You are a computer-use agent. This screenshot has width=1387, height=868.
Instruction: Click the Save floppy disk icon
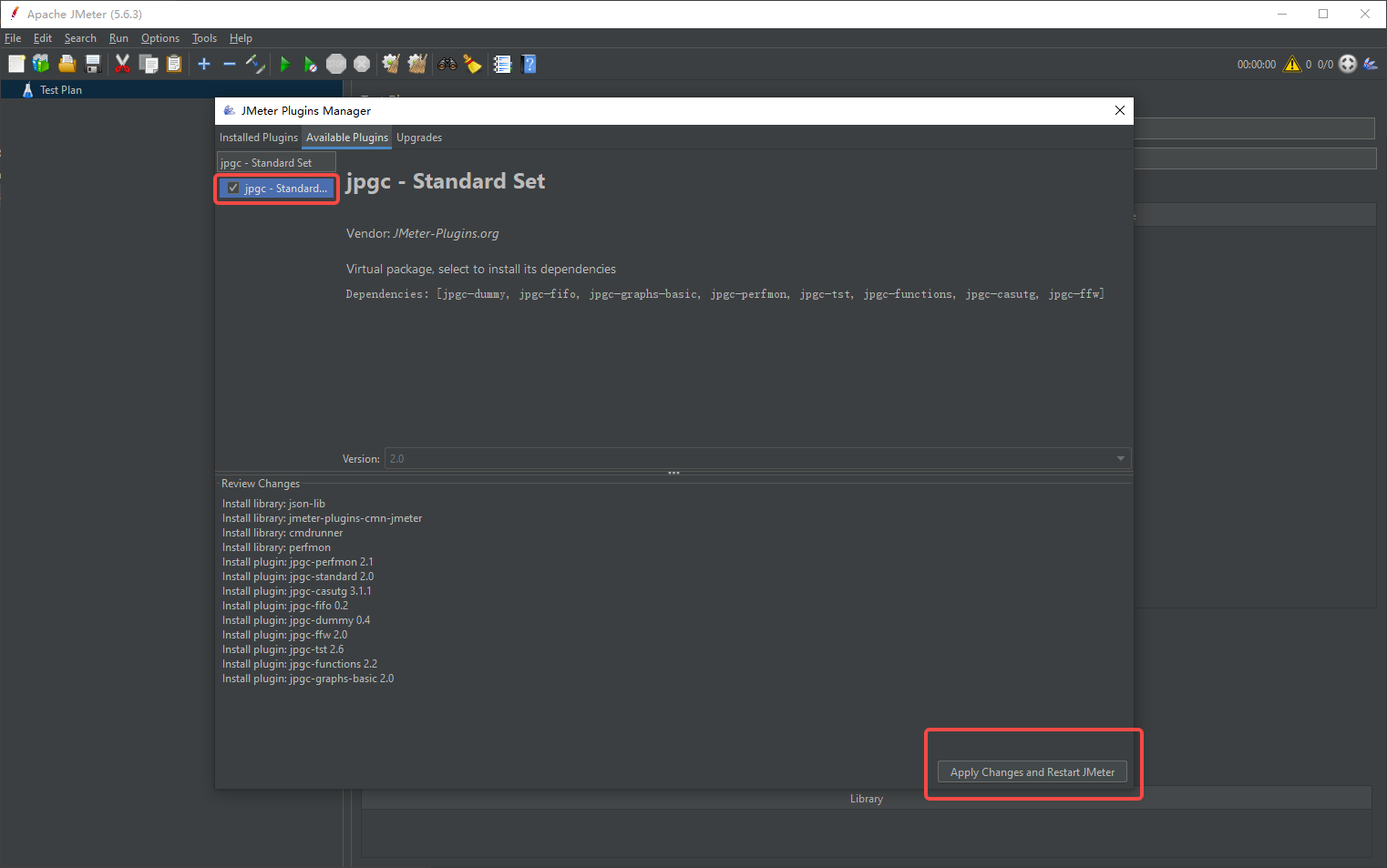(92, 64)
